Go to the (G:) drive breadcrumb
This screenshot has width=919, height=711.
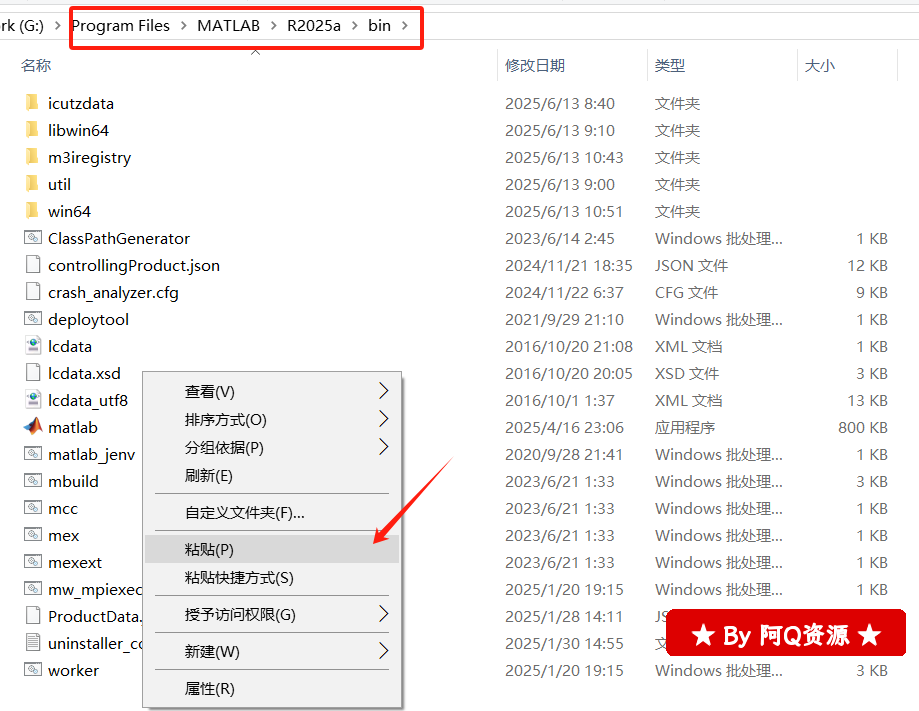22,26
